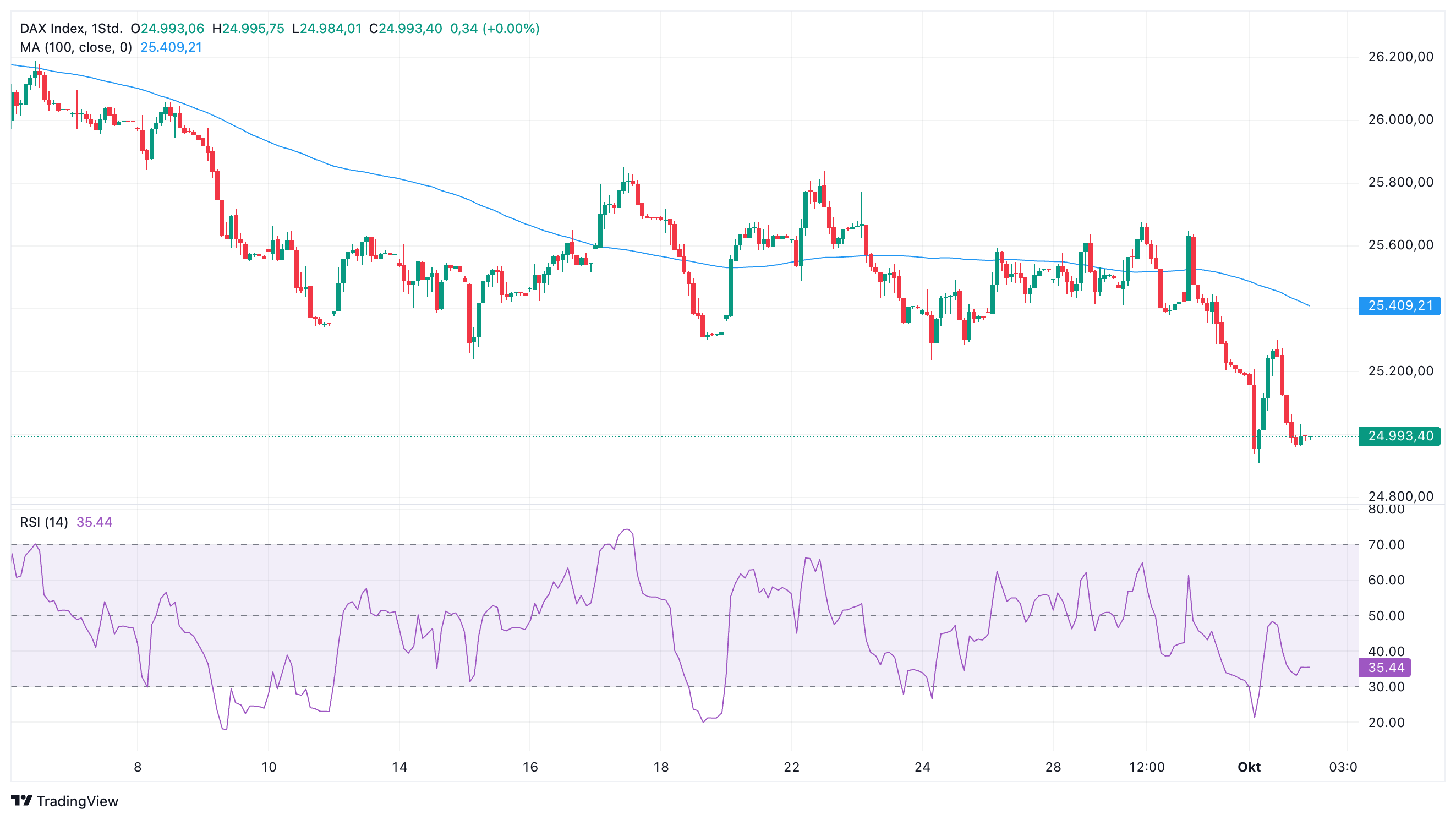Click the 25.600,00 price axis label
This screenshot has height=820, width=1456.
click(1400, 245)
